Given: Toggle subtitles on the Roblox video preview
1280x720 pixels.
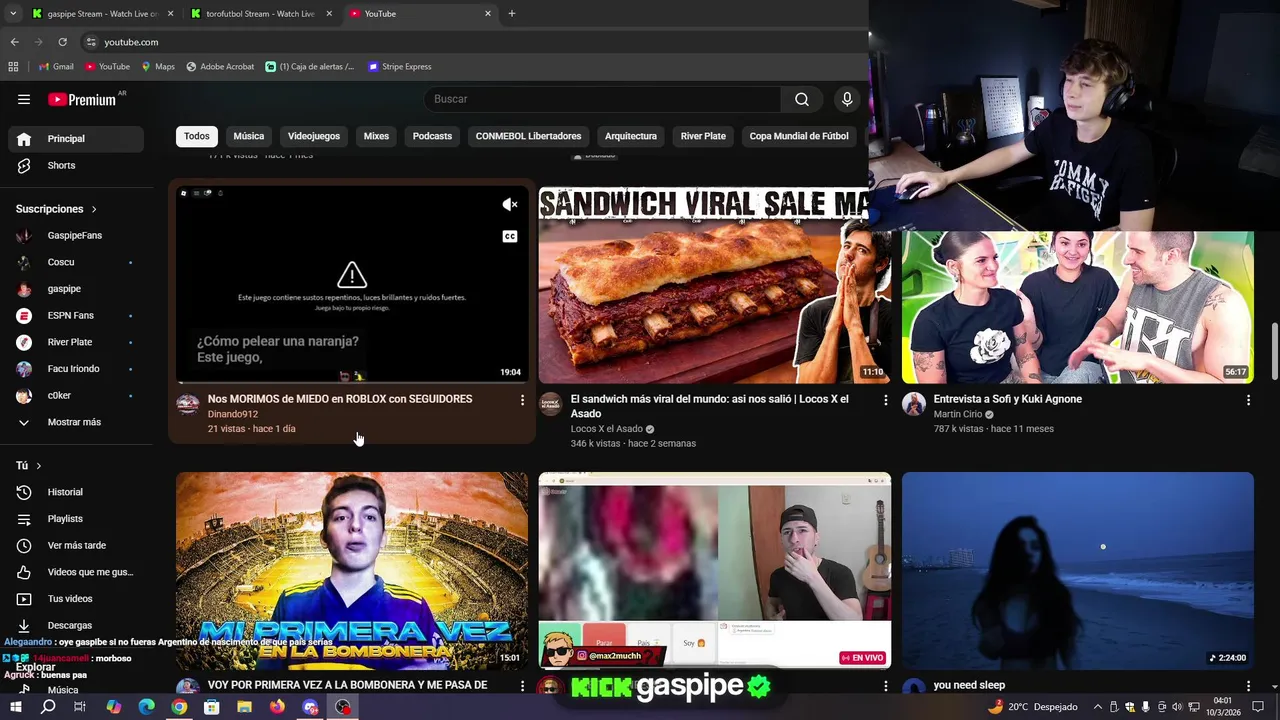Looking at the screenshot, I should pyautogui.click(x=510, y=237).
